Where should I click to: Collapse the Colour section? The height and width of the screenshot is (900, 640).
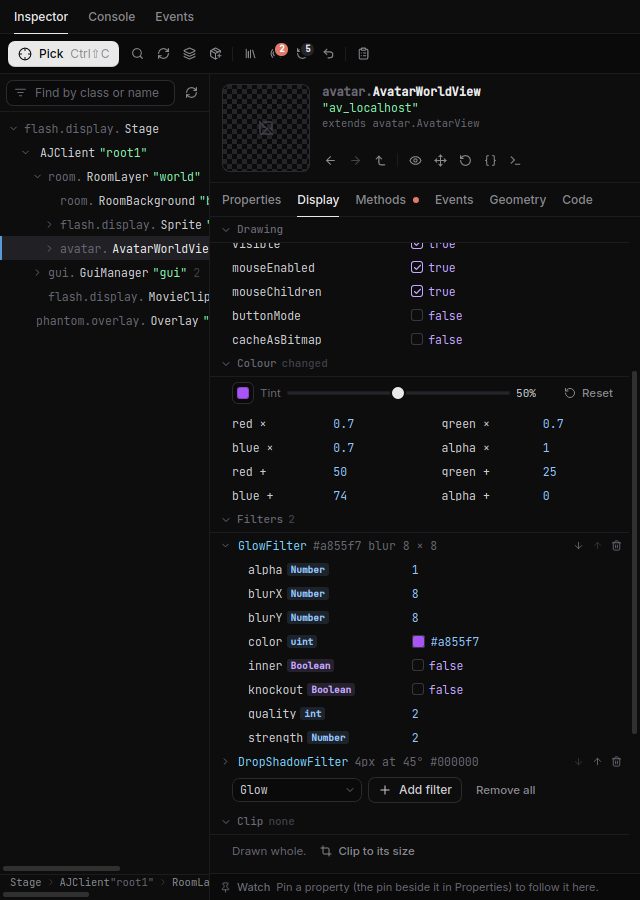pyautogui.click(x=226, y=363)
